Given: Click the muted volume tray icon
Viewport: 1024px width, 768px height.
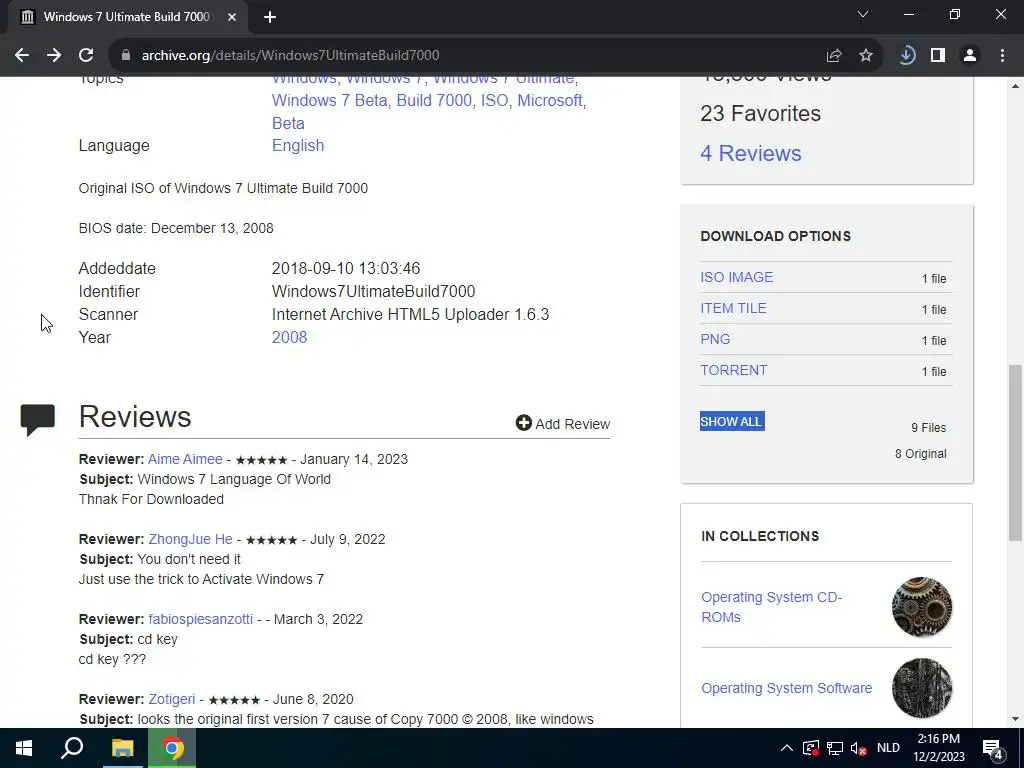Looking at the screenshot, I should click(x=859, y=748).
